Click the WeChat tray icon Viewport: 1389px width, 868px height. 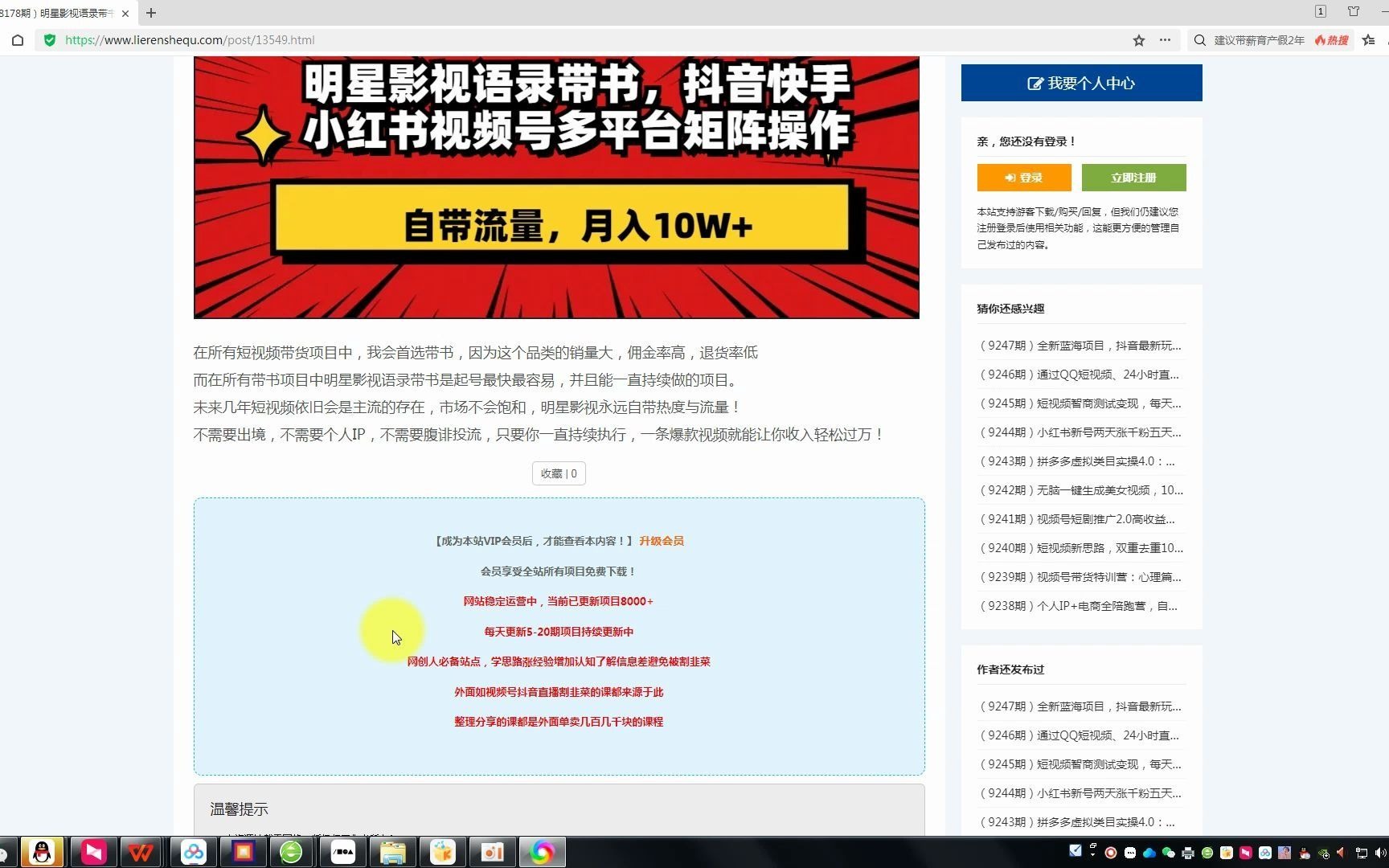pos(1169,853)
